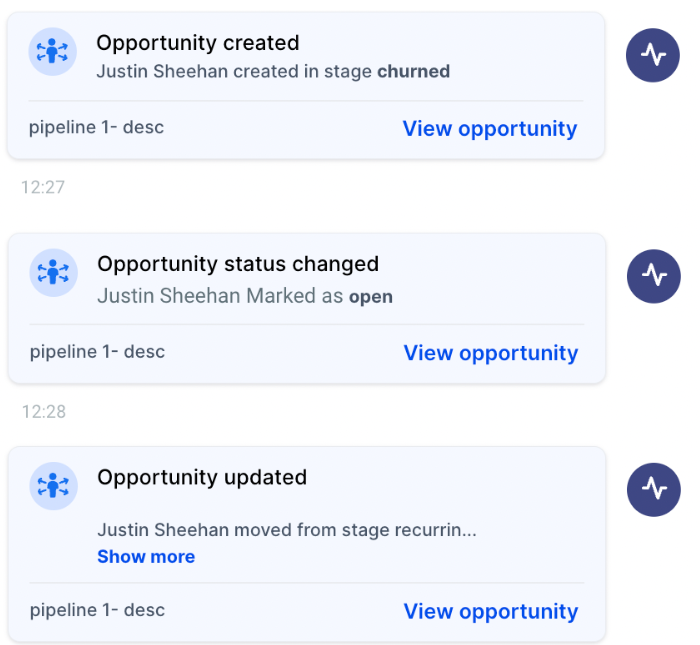Click the opportunity icon in the Opportunity updated card

coord(54,486)
